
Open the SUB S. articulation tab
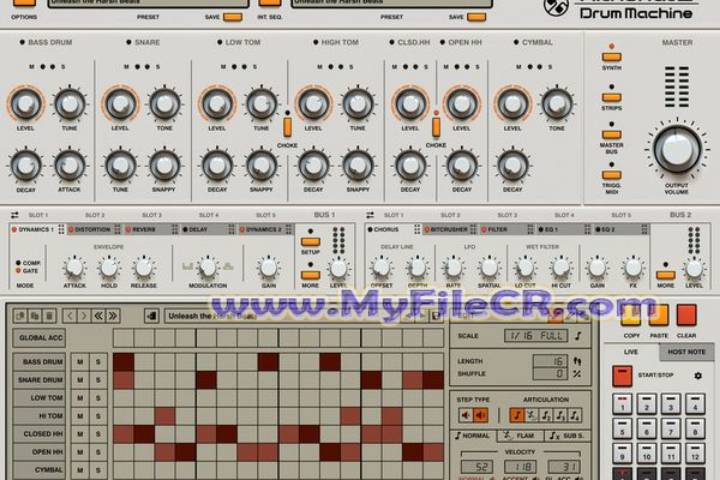[x=568, y=435]
